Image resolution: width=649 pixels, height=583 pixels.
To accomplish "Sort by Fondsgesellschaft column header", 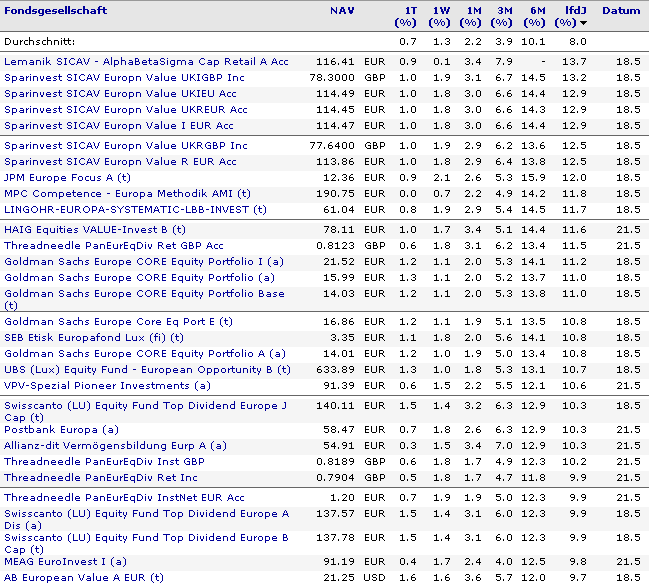I will point(55,10).
